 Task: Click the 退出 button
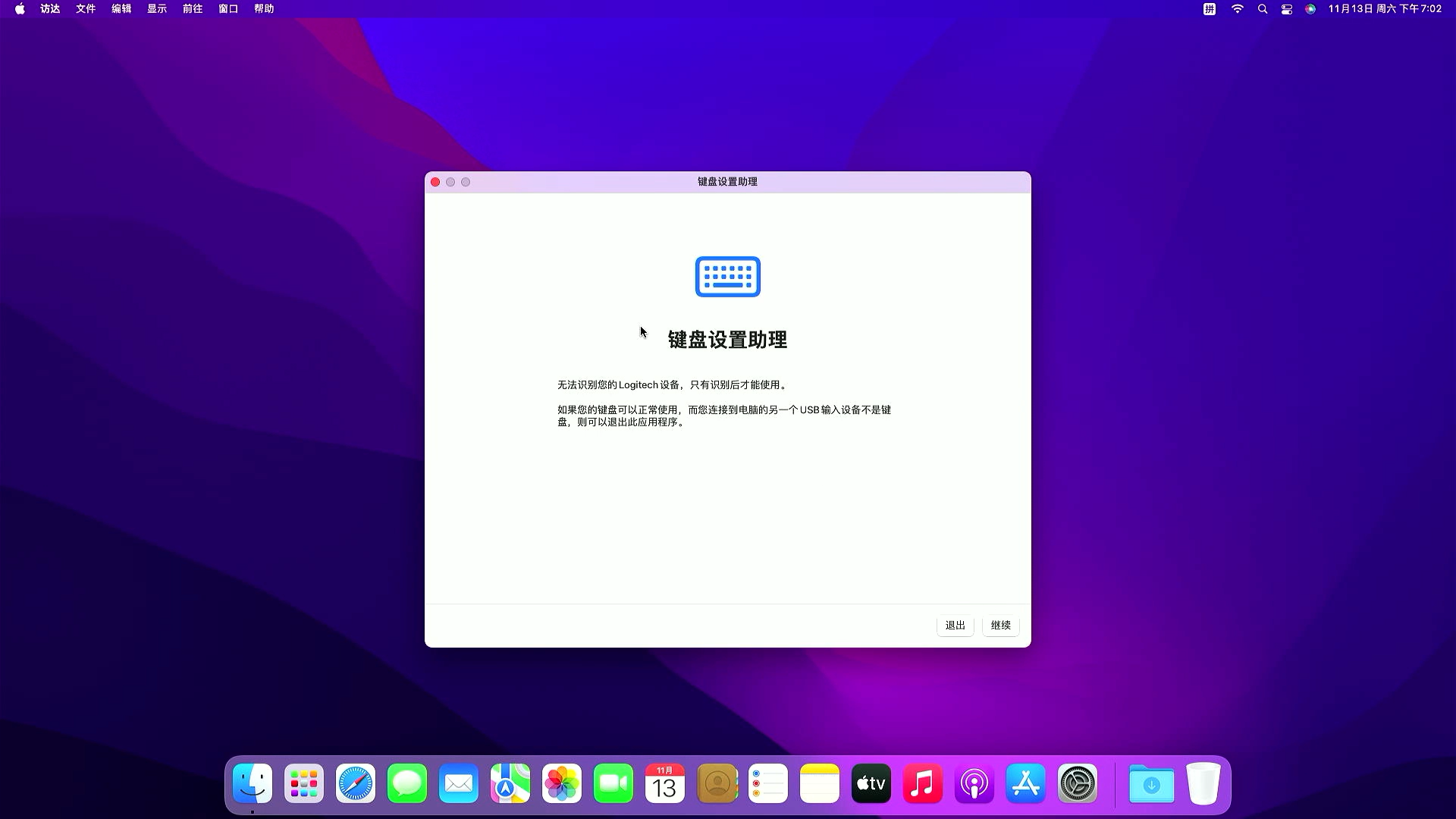point(955,626)
